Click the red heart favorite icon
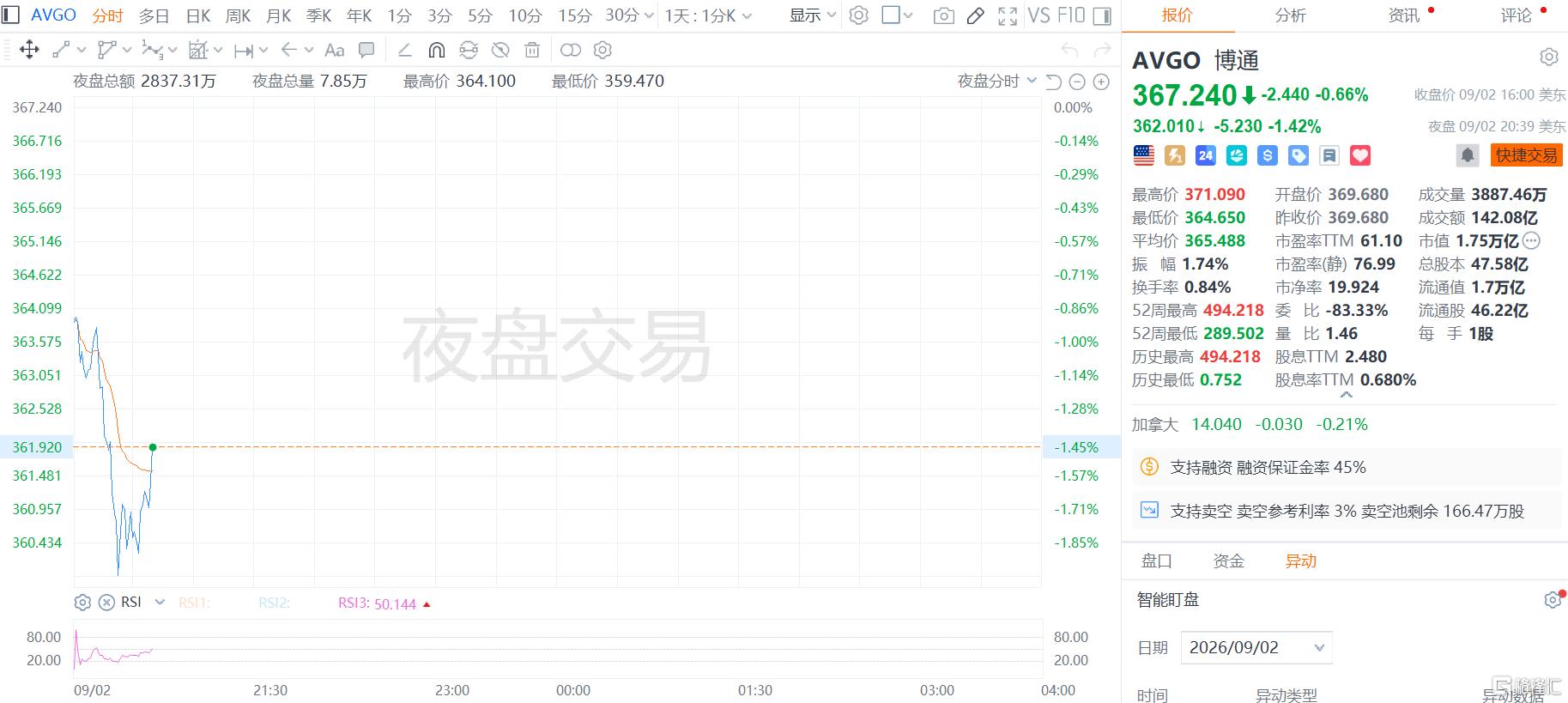1568x703 pixels. [x=1360, y=155]
